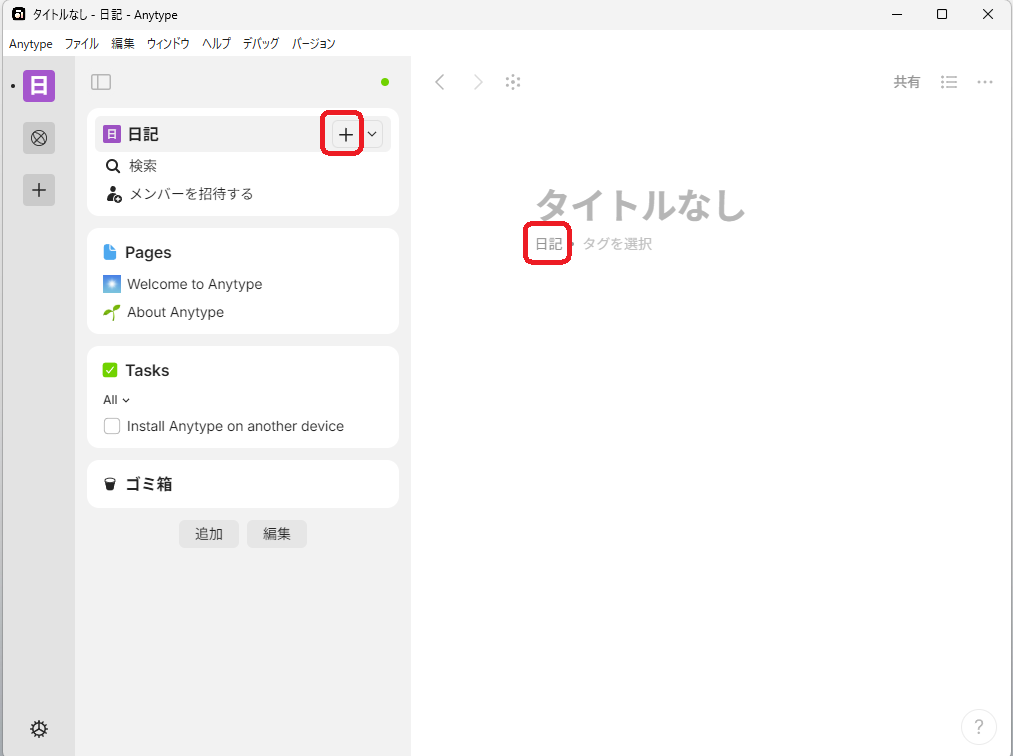Click the small purple 日記 icon in the sidebar header

tap(112, 134)
